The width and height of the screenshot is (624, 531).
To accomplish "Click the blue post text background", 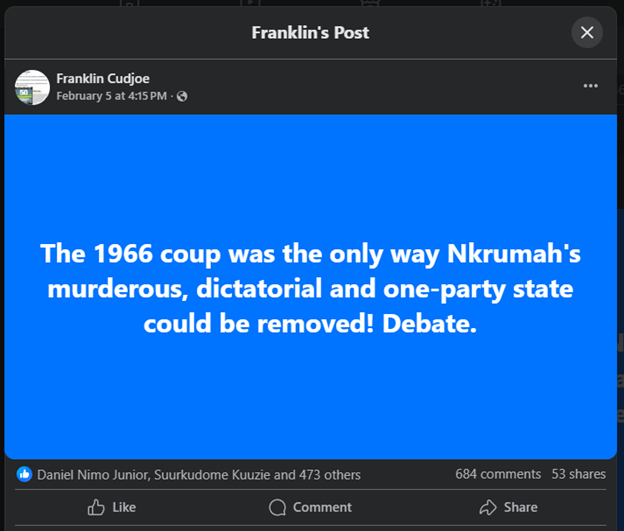I will coord(310,200).
